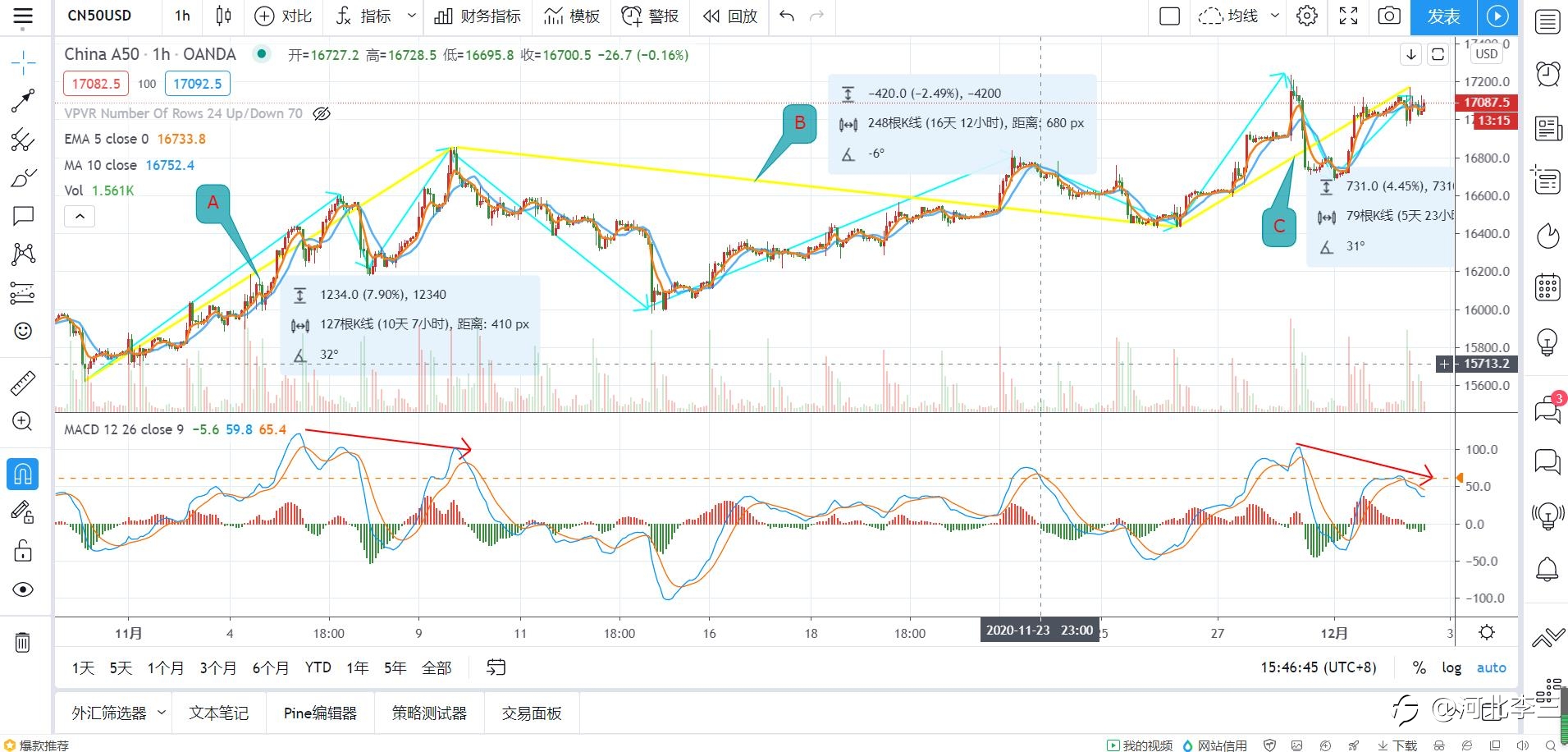The width and height of the screenshot is (1568, 752).
Task: Open the CN50USD symbol search
Action: pyautogui.click(x=99, y=16)
